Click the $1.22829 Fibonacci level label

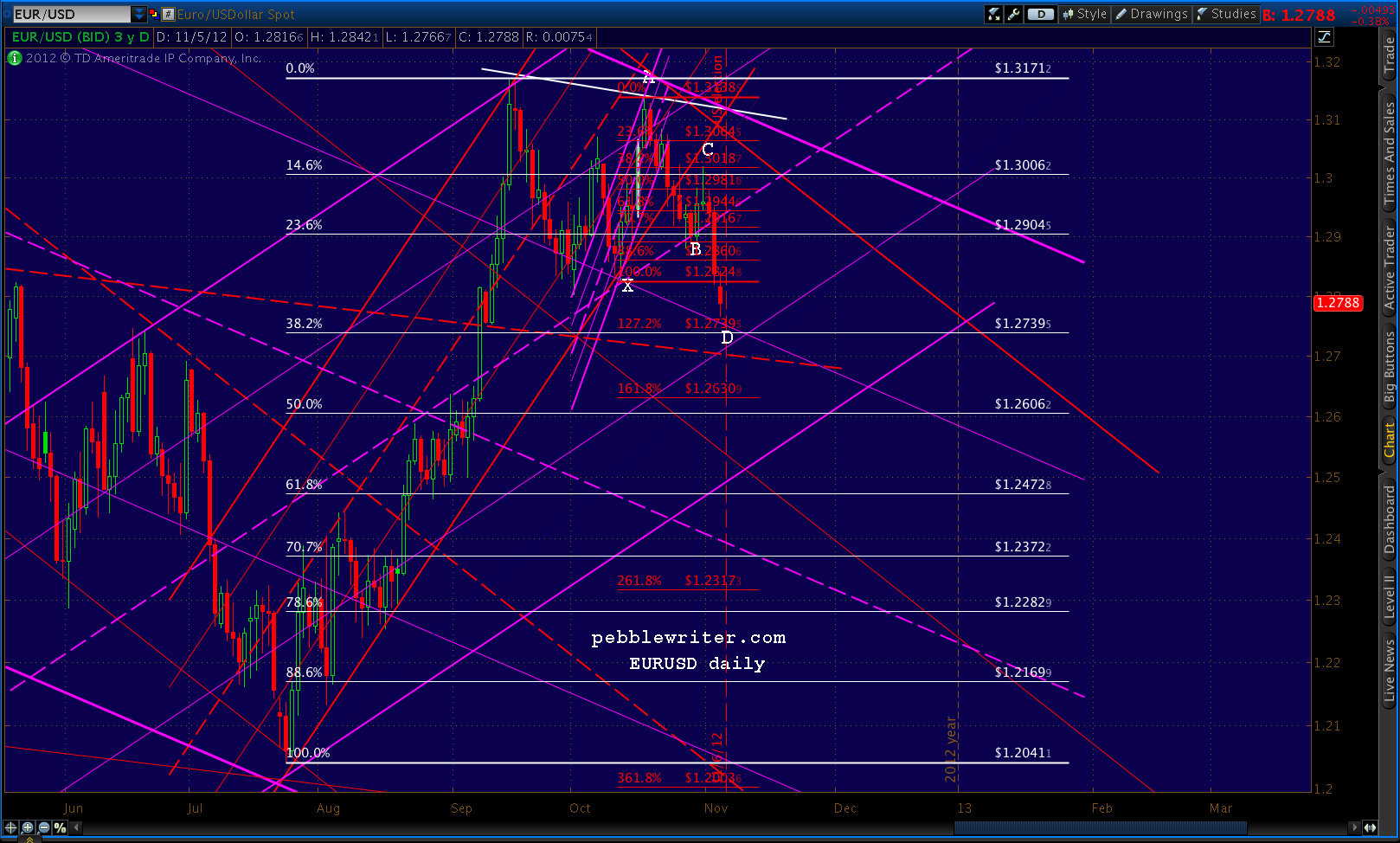click(x=1023, y=602)
